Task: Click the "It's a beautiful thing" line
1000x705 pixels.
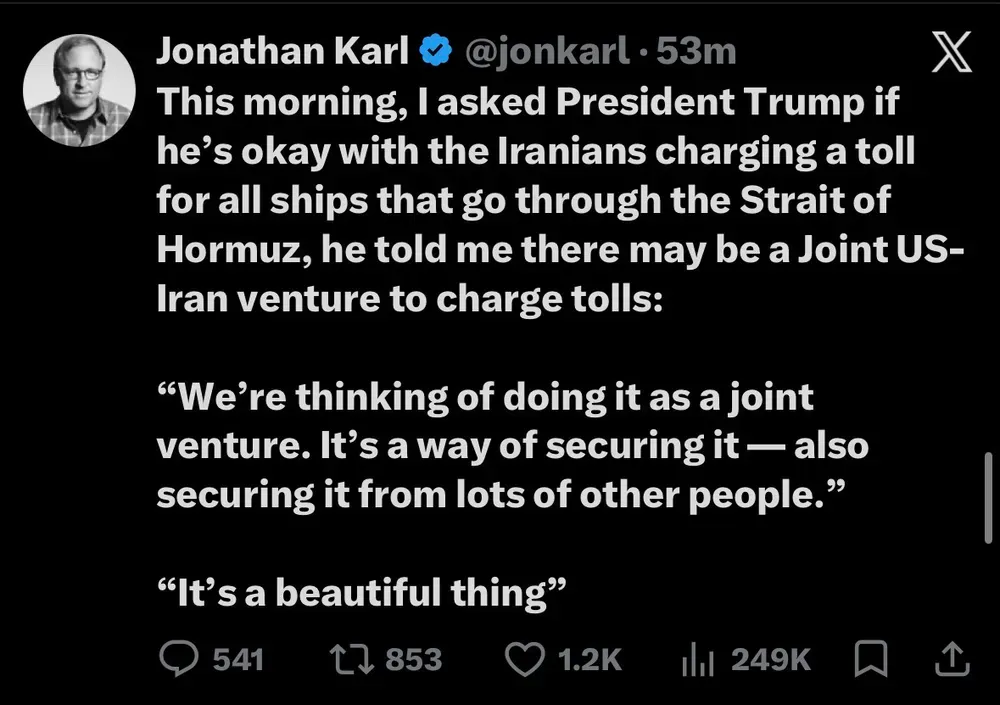Action: [362, 592]
